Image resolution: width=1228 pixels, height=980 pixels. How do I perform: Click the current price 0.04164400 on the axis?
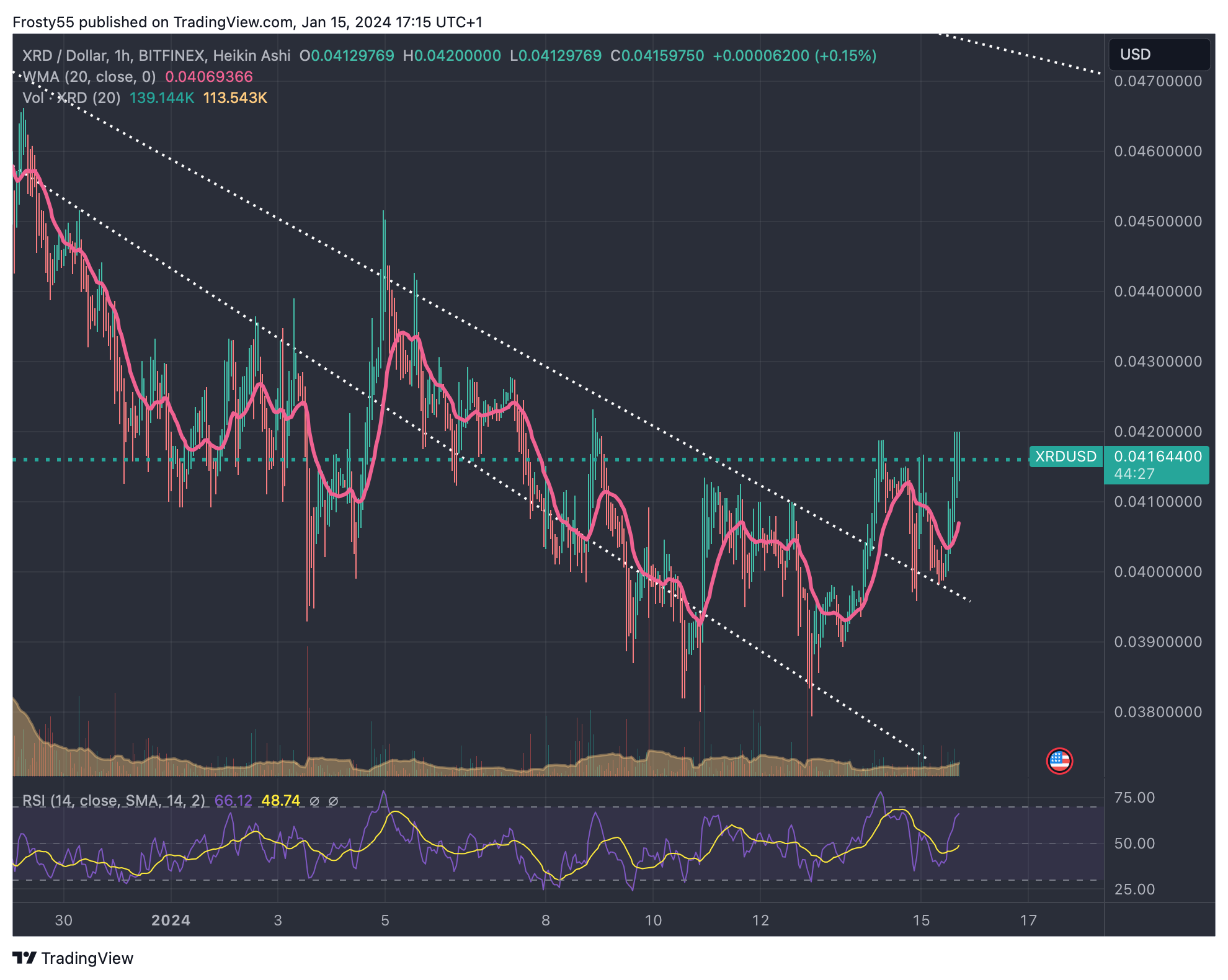(x=1158, y=457)
